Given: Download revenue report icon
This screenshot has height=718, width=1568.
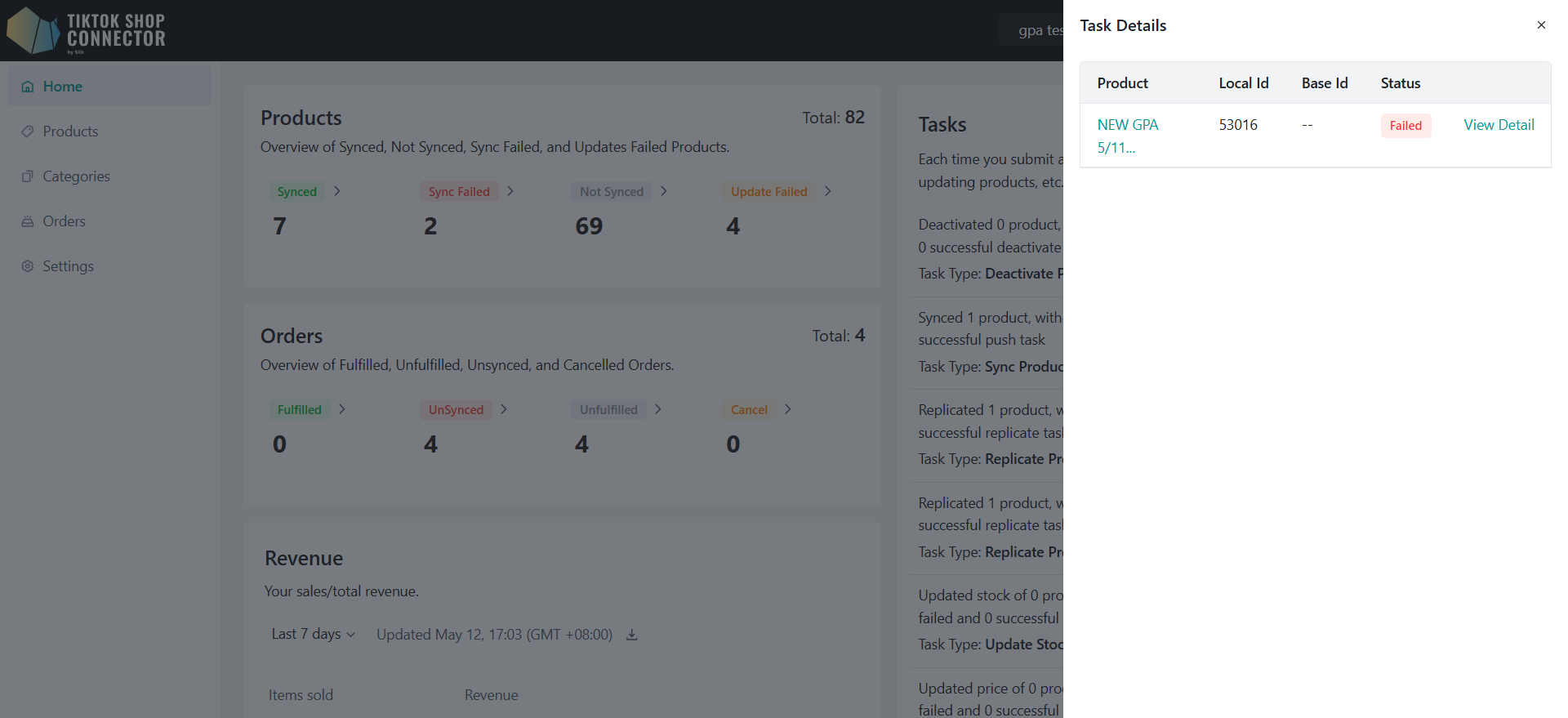Looking at the screenshot, I should (631, 635).
